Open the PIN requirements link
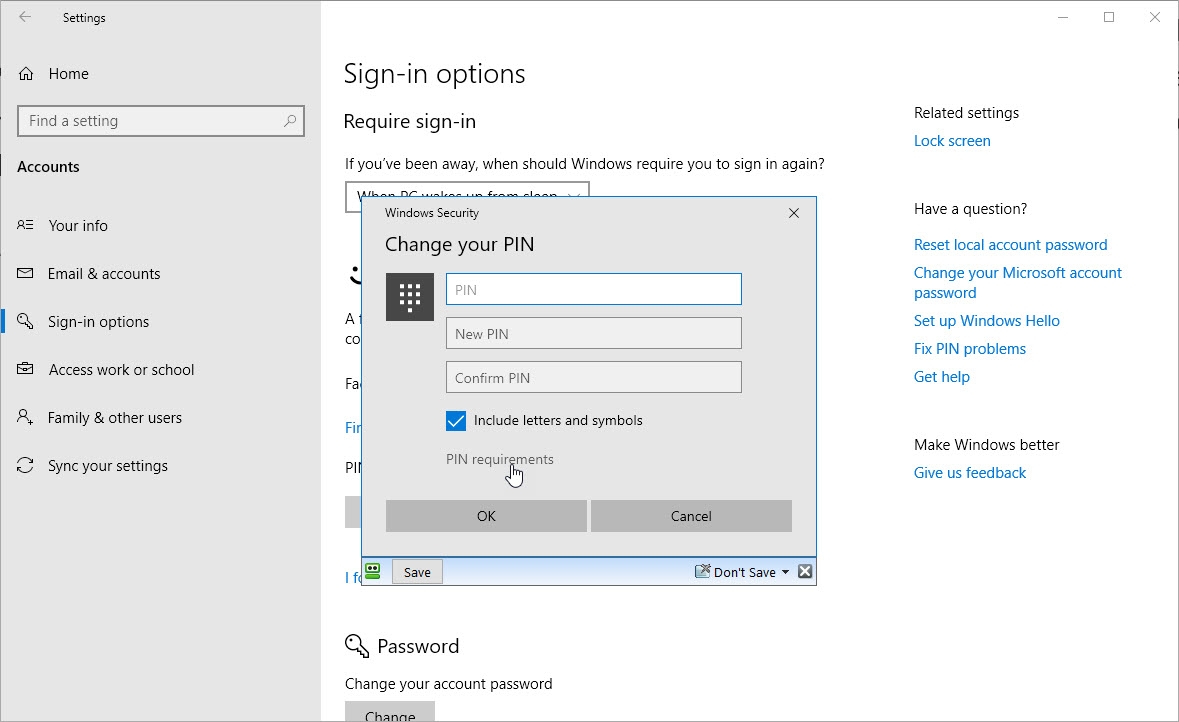 pyautogui.click(x=499, y=459)
